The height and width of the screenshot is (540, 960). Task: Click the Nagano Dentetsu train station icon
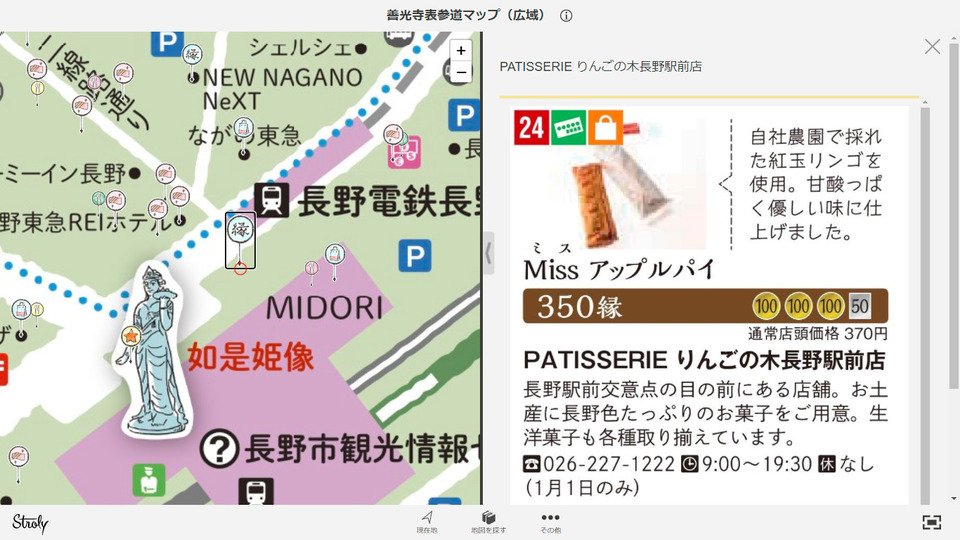(x=272, y=200)
